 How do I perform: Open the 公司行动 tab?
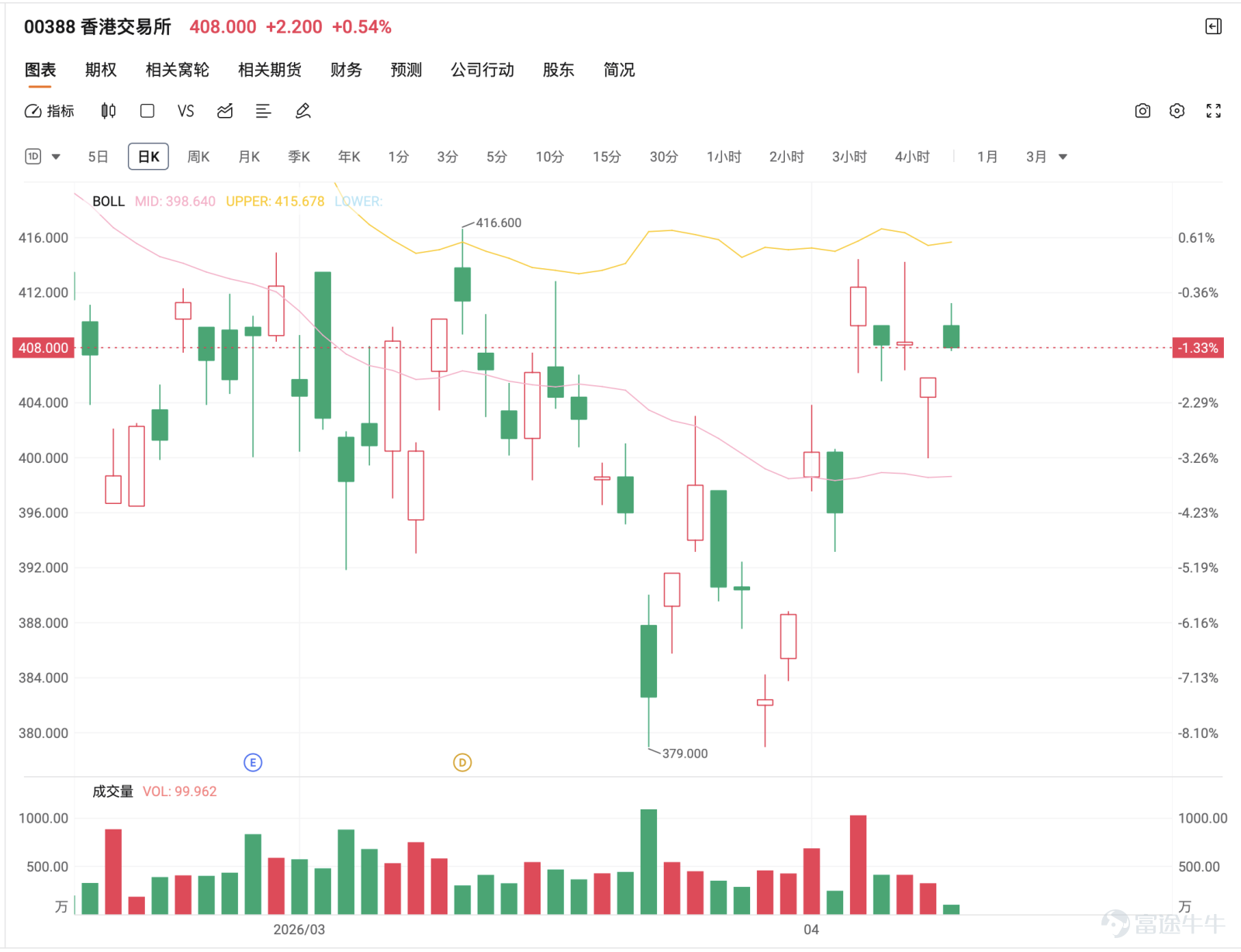click(x=482, y=70)
